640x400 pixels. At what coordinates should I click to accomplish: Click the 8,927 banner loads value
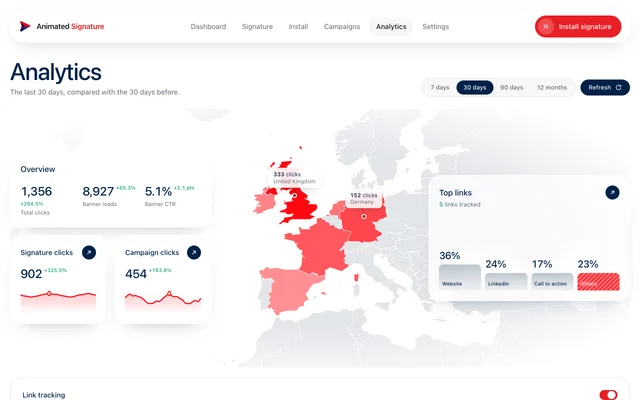pyautogui.click(x=98, y=191)
